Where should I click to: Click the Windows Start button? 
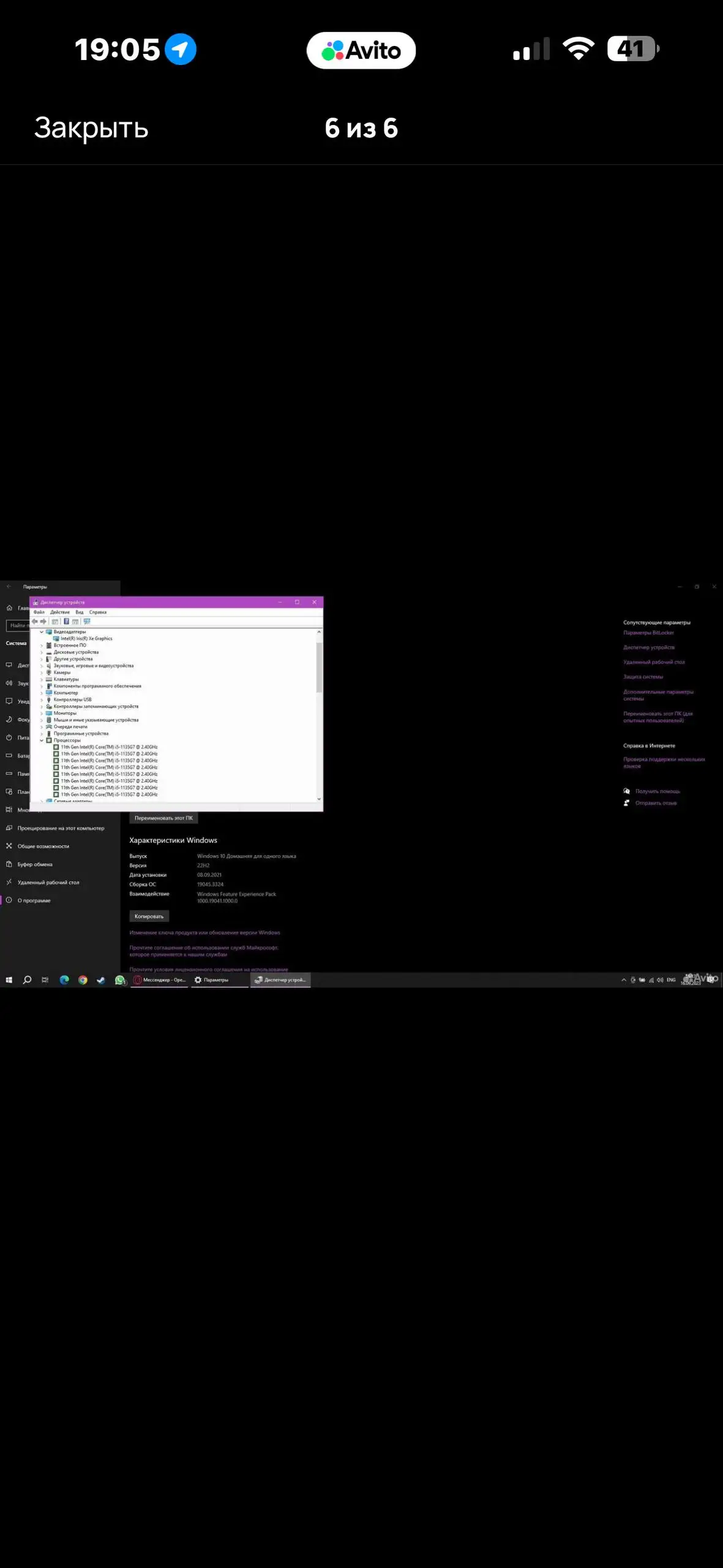click(x=9, y=980)
